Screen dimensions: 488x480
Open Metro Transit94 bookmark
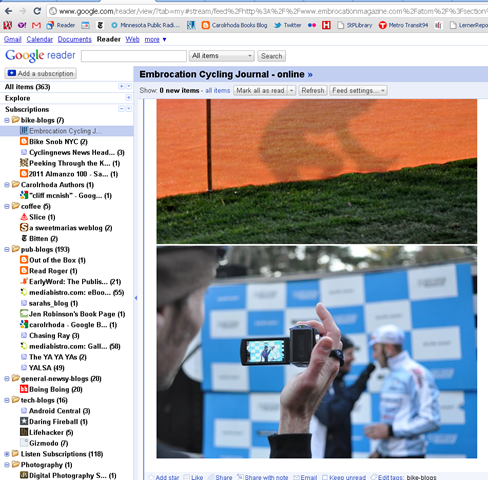pyautogui.click(x=403, y=25)
